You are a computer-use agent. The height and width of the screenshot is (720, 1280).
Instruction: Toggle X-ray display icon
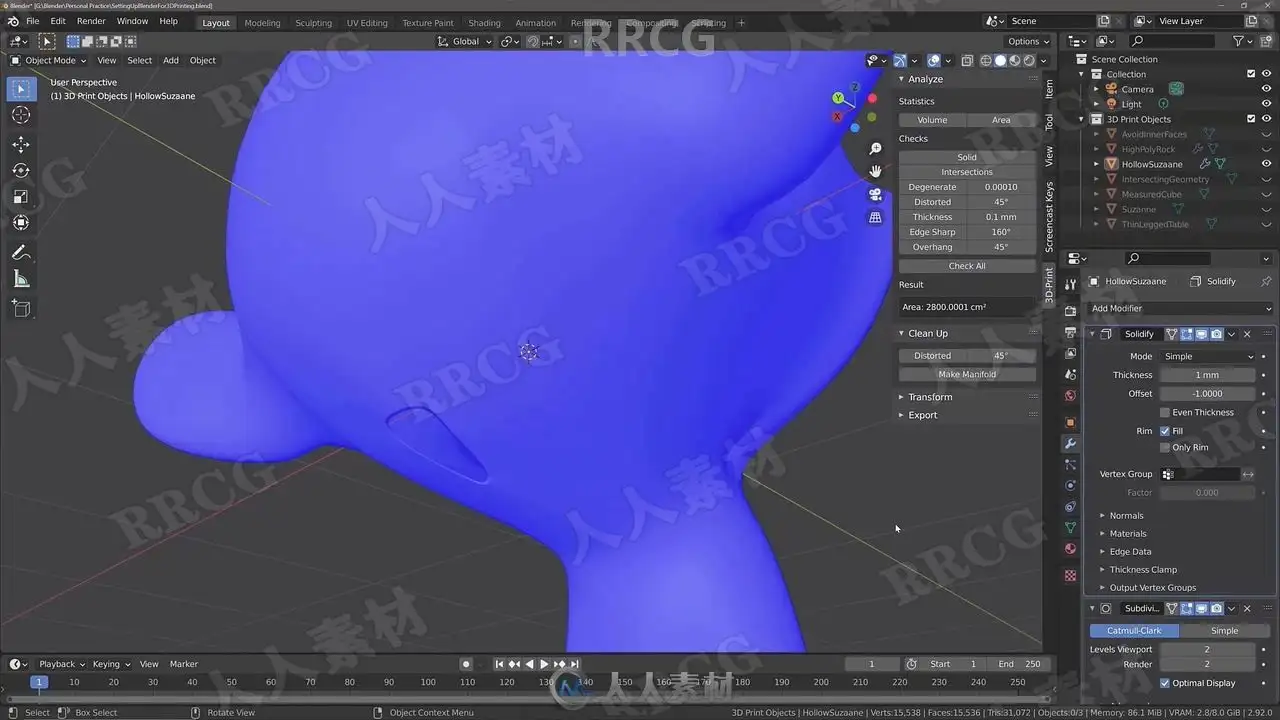click(x=966, y=61)
